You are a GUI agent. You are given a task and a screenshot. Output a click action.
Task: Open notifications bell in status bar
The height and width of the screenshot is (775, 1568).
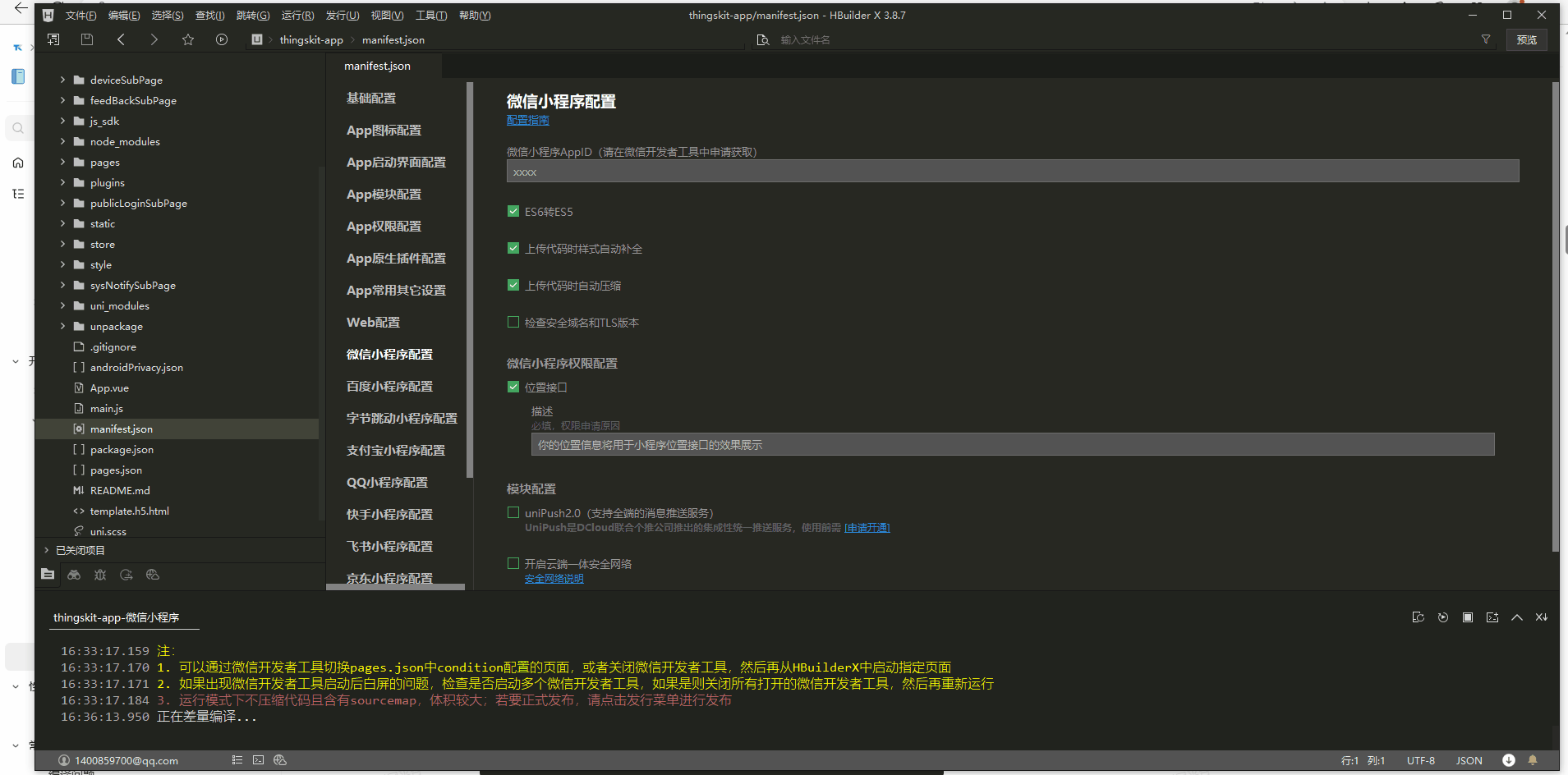1533,760
